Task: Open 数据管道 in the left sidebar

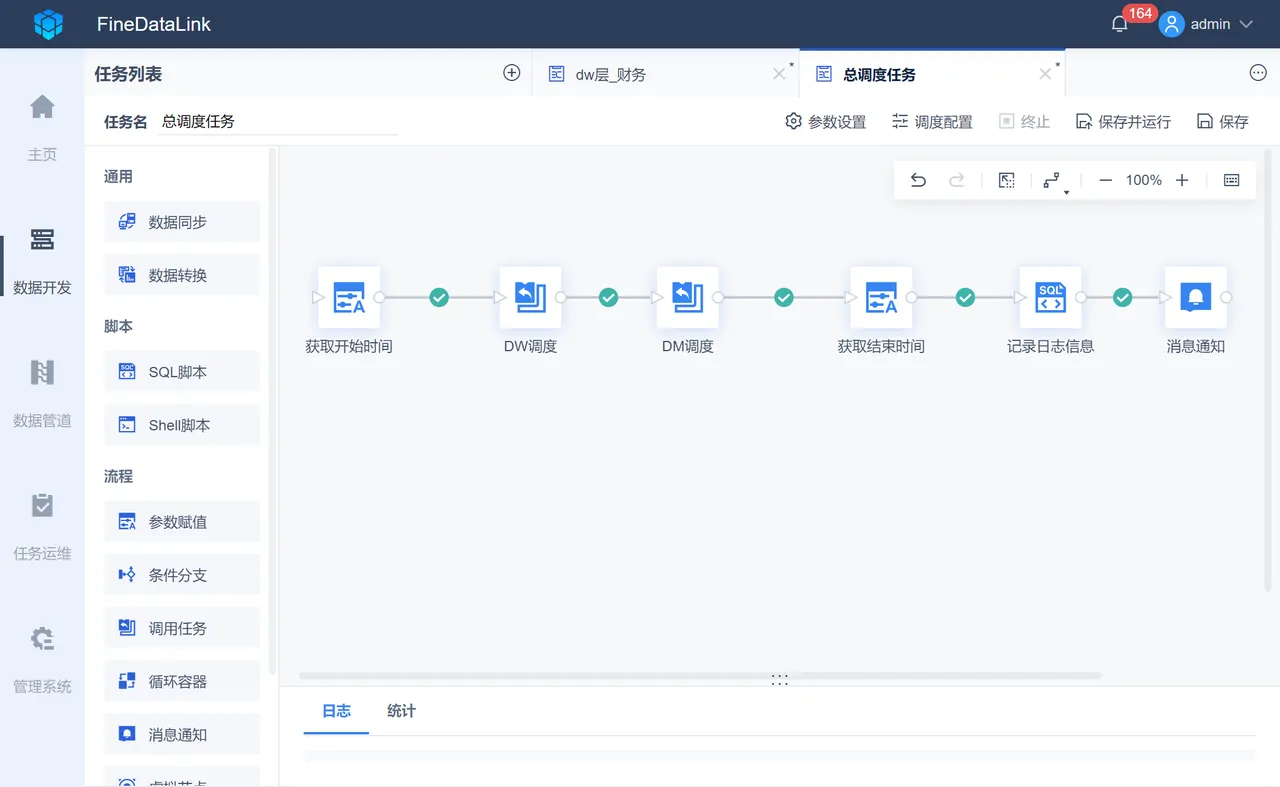Action: [x=42, y=393]
